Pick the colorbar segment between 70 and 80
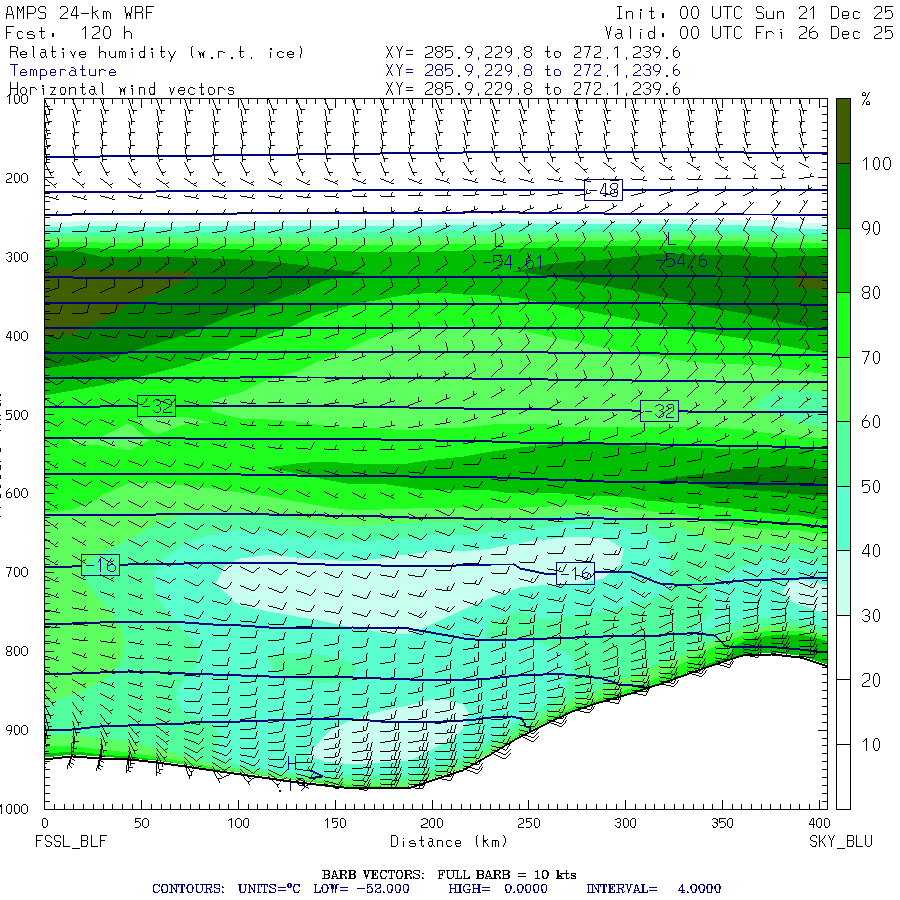The height and width of the screenshot is (900, 900). click(x=843, y=325)
